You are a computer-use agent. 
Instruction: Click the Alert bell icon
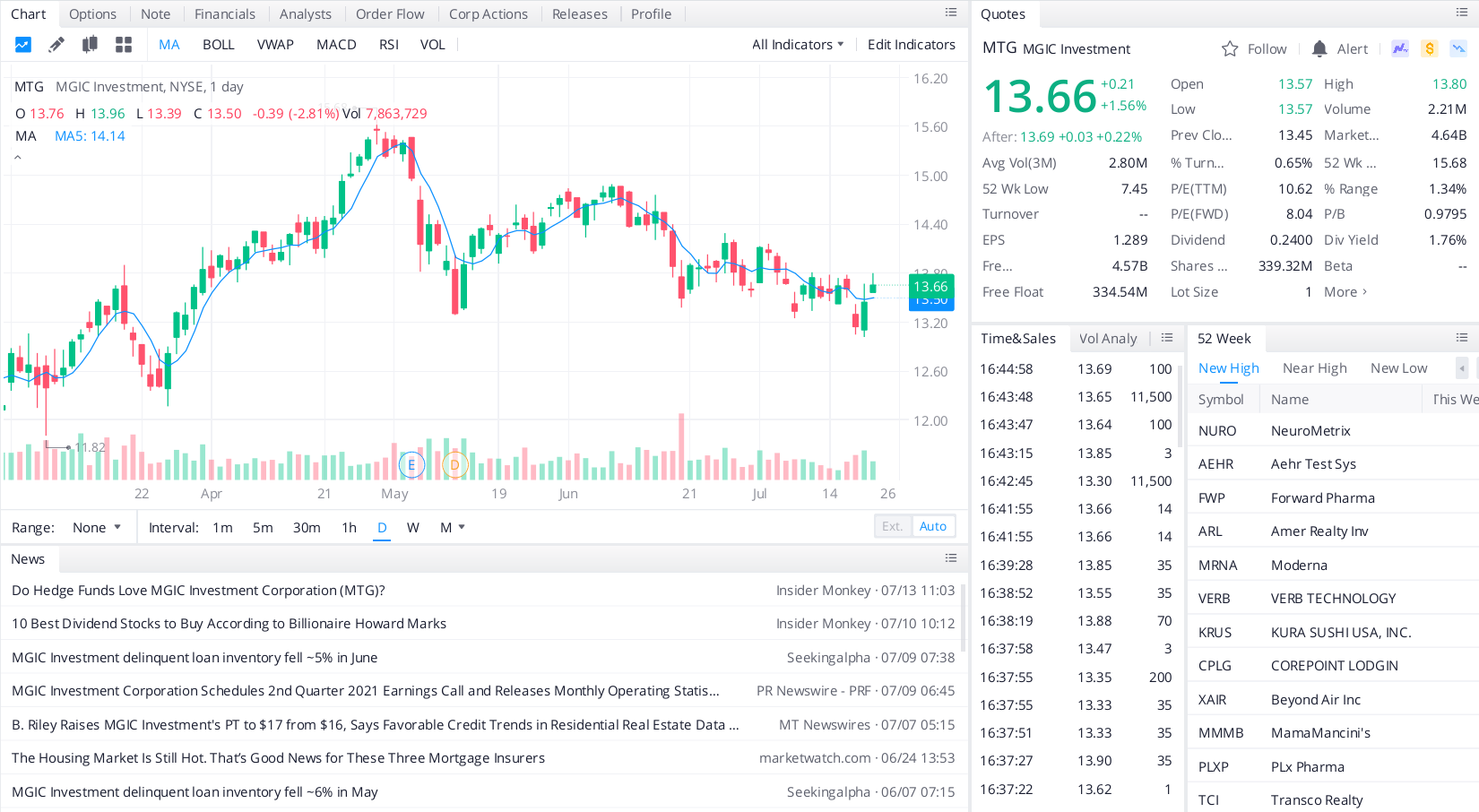point(1319,49)
